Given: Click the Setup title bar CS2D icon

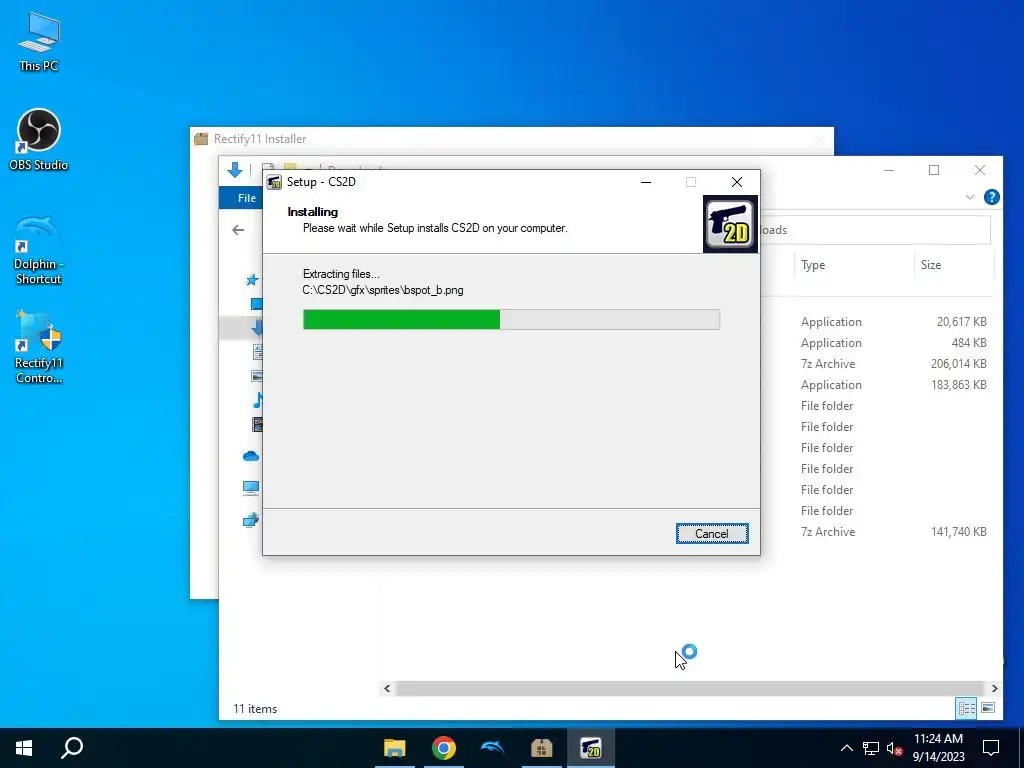Looking at the screenshot, I should coord(274,182).
